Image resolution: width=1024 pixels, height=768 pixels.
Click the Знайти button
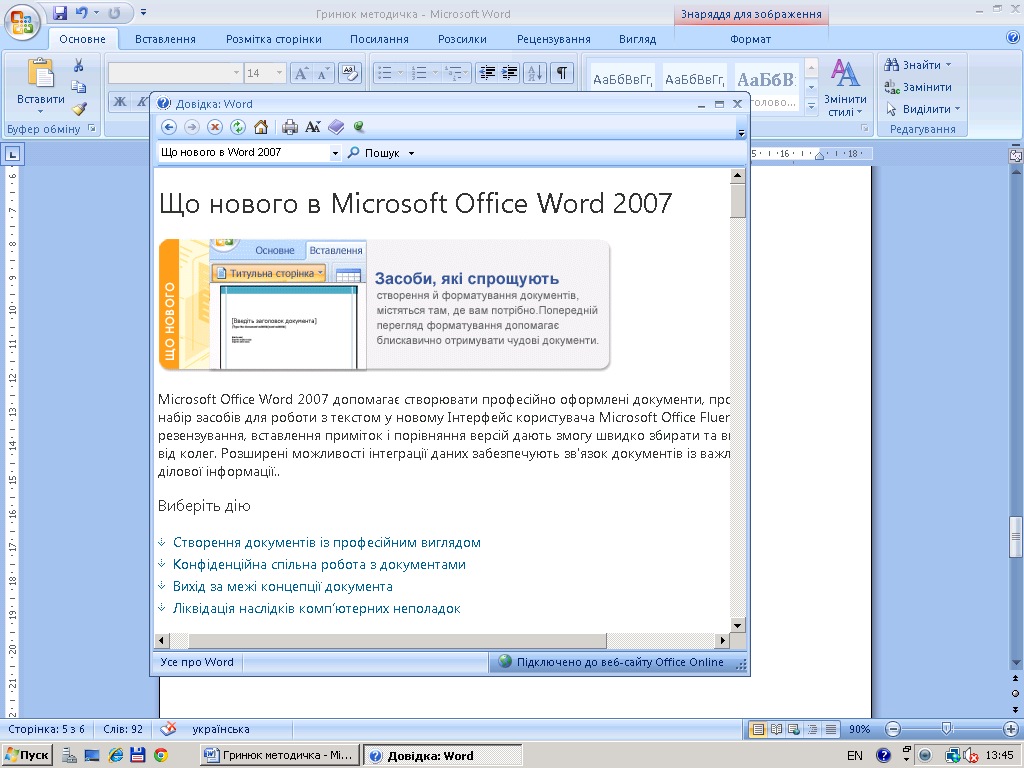click(x=918, y=65)
